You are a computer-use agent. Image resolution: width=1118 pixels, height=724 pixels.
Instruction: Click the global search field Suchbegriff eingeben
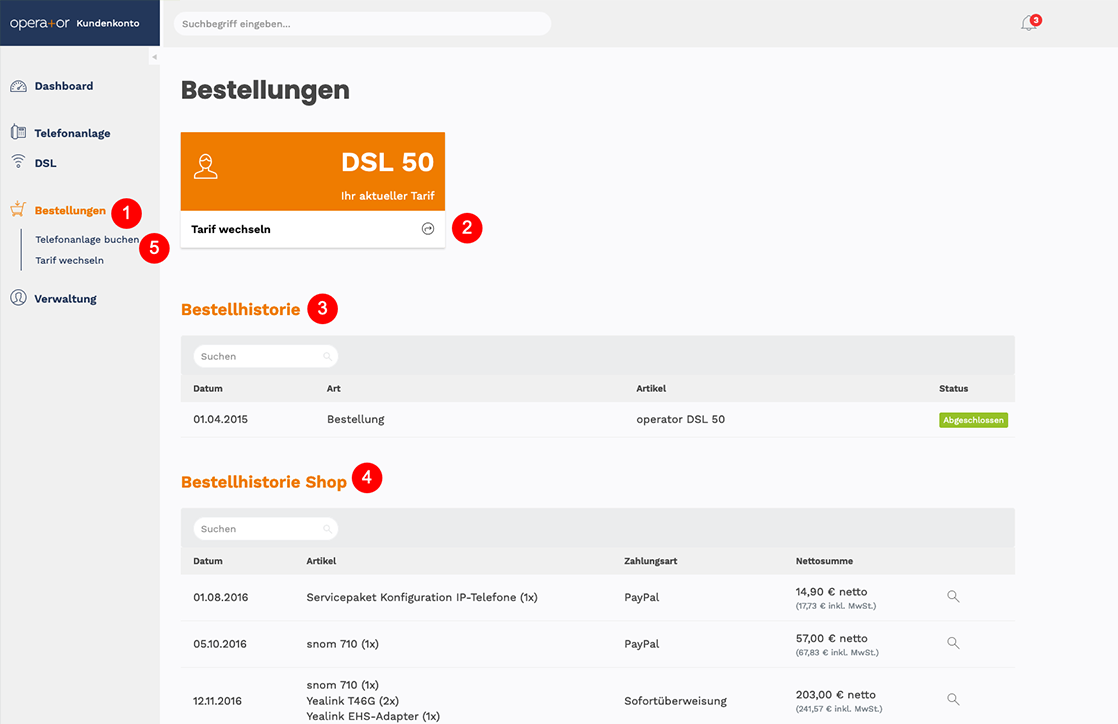(362, 24)
